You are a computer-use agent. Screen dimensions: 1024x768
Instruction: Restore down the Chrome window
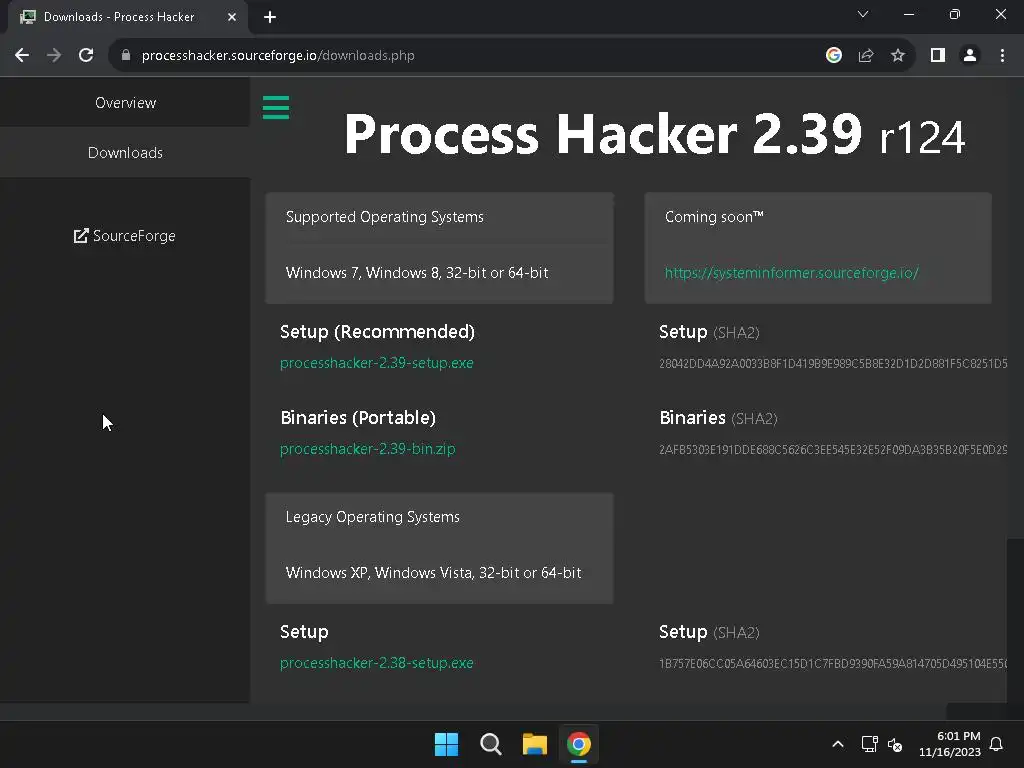(955, 14)
